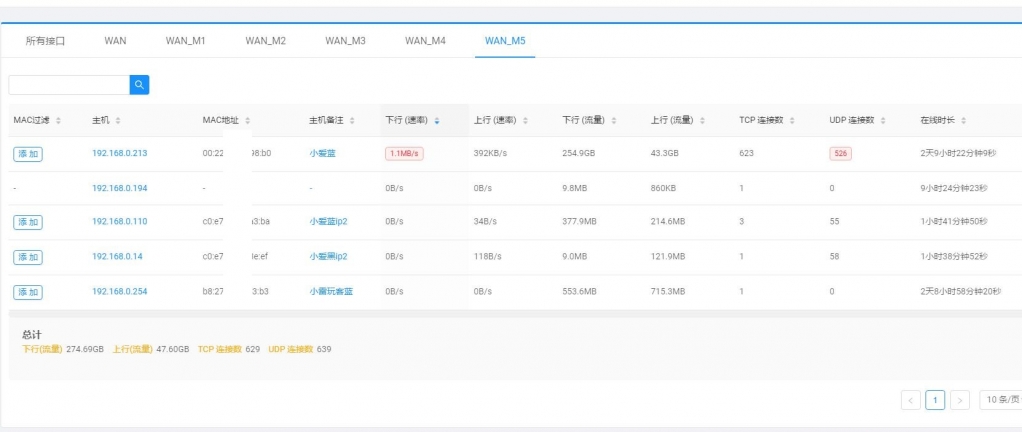Image resolution: width=1022 pixels, height=432 pixels.
Task: Sort by MAC过滤 column arrows
Action: tap(58, 121)
